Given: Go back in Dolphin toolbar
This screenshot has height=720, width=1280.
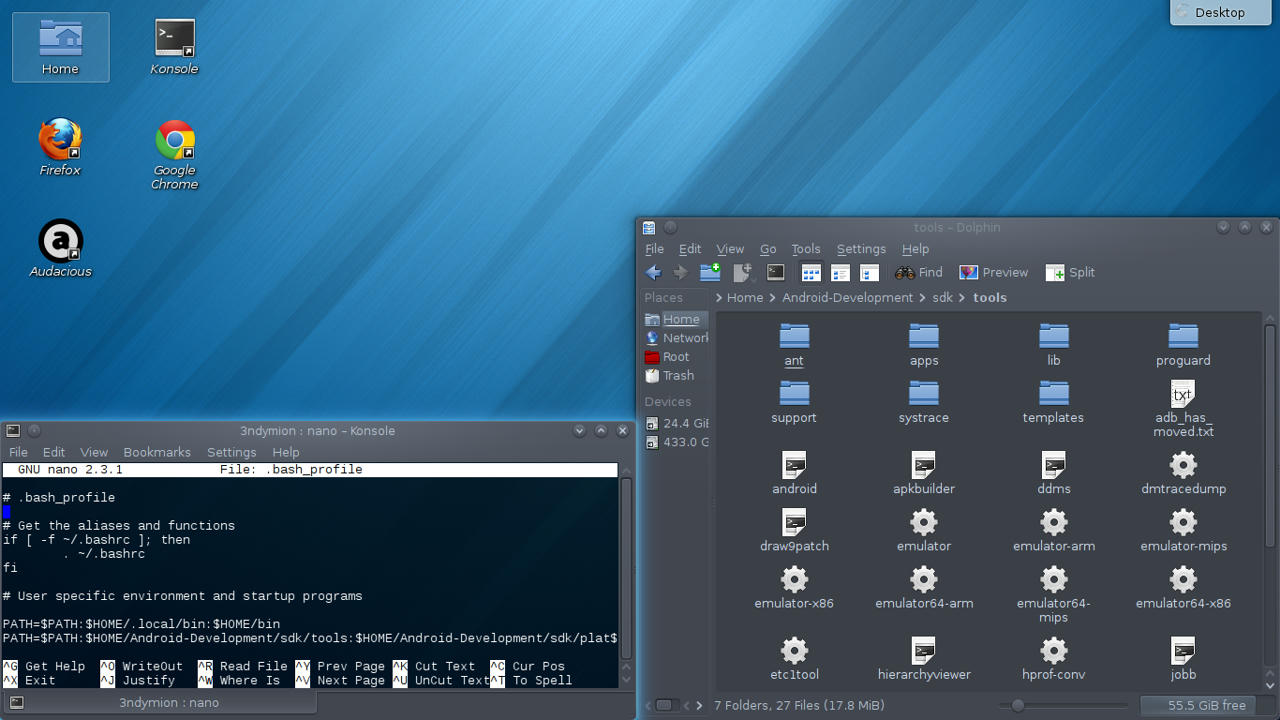Looking at the screenshot, I should click(654, 272).
